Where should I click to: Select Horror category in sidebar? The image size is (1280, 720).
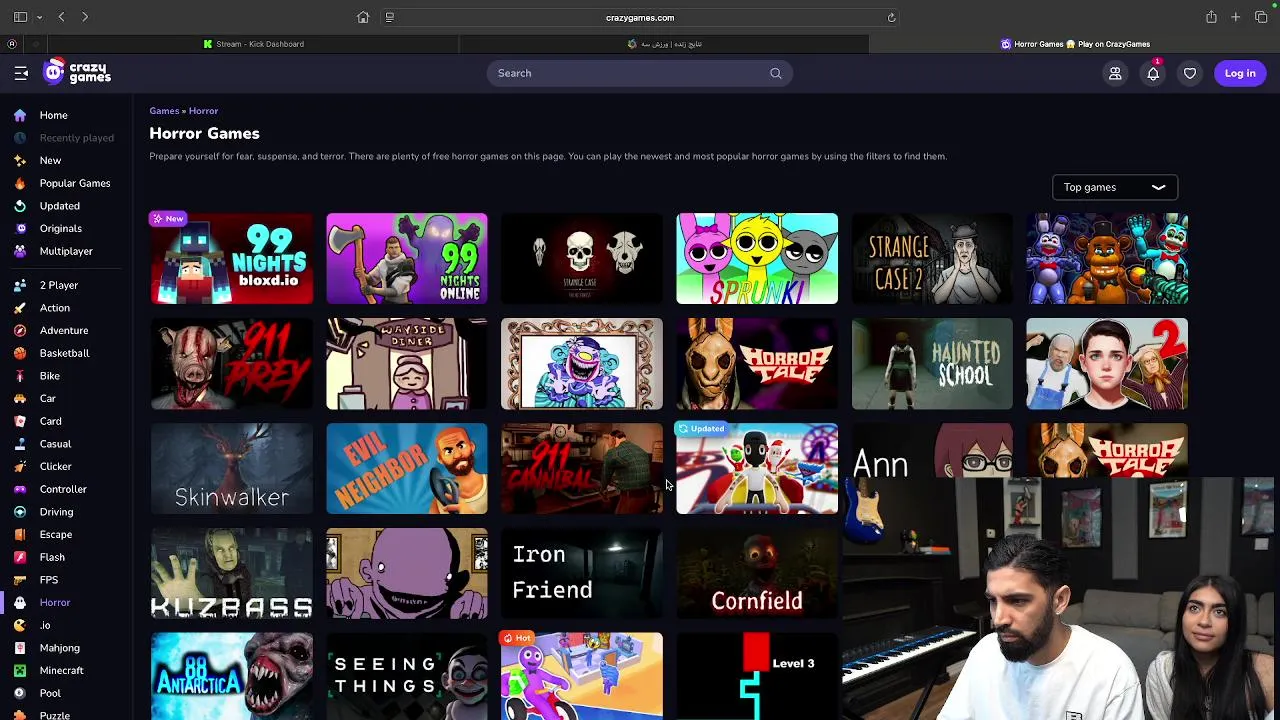click(55, 603)
